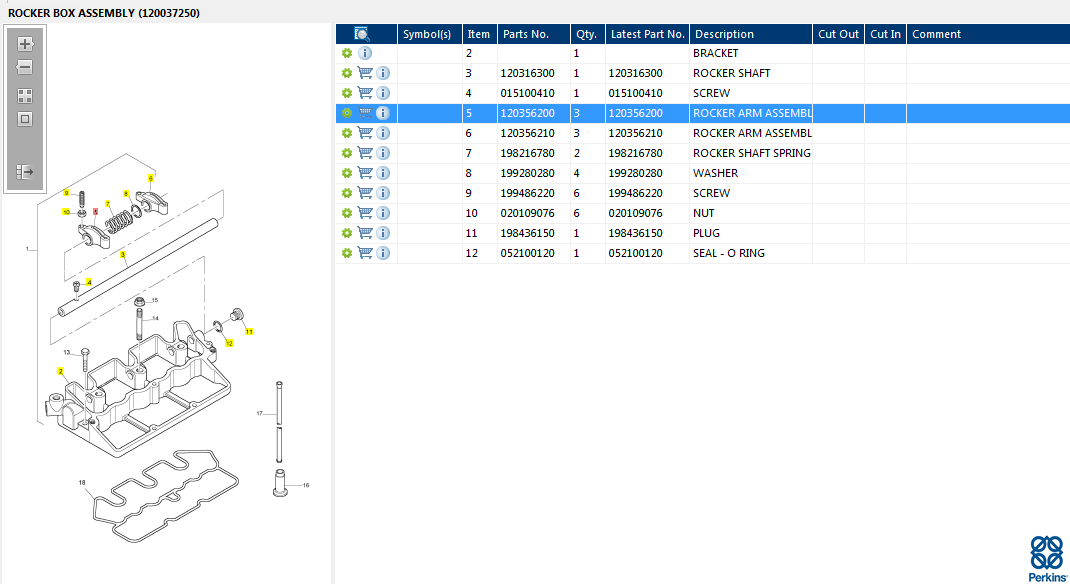Add SEAL - O RING to cart
The image size is (1070, 584).
click(x=365, y=253)
